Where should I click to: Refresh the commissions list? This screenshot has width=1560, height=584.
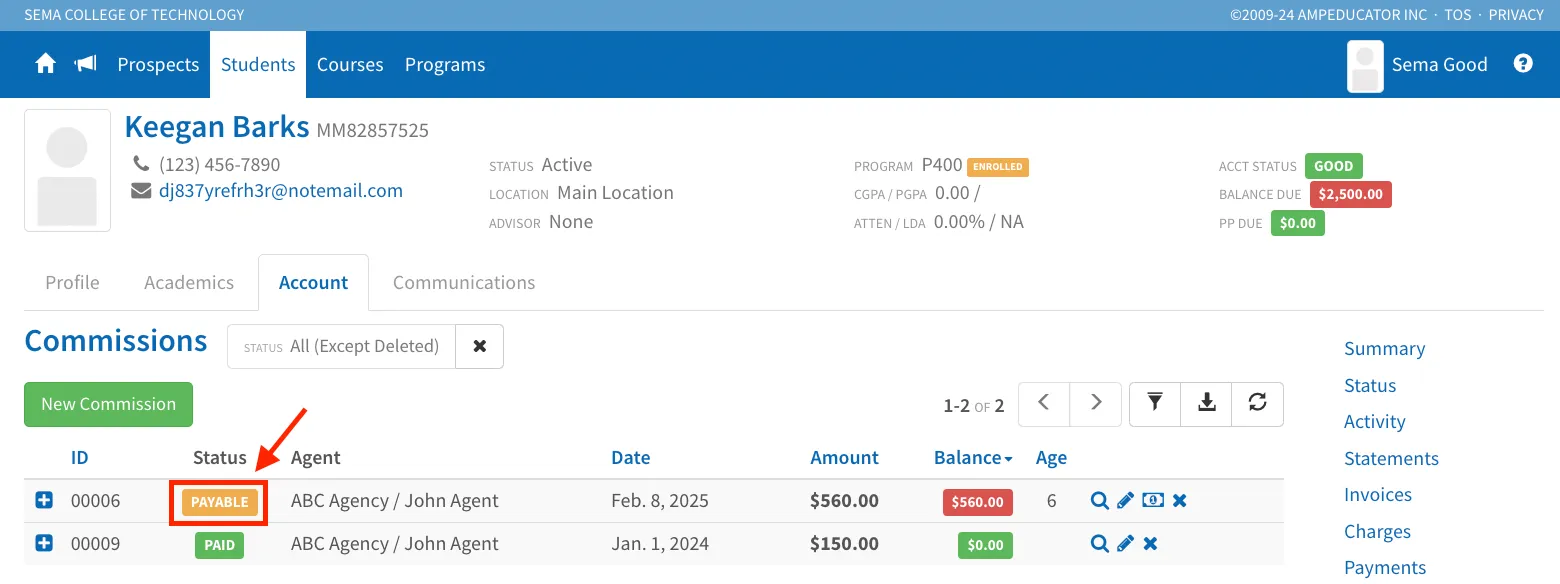(1258, 402)
